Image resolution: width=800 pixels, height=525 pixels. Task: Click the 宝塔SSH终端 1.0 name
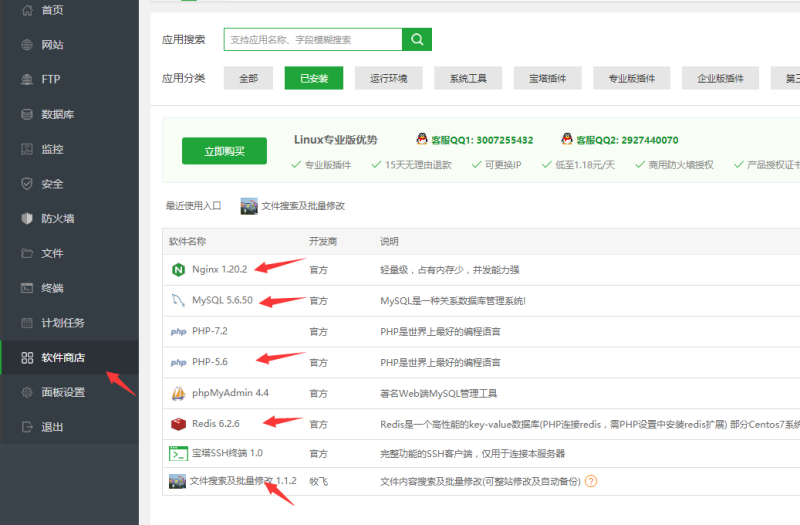(x=227, y=453)
